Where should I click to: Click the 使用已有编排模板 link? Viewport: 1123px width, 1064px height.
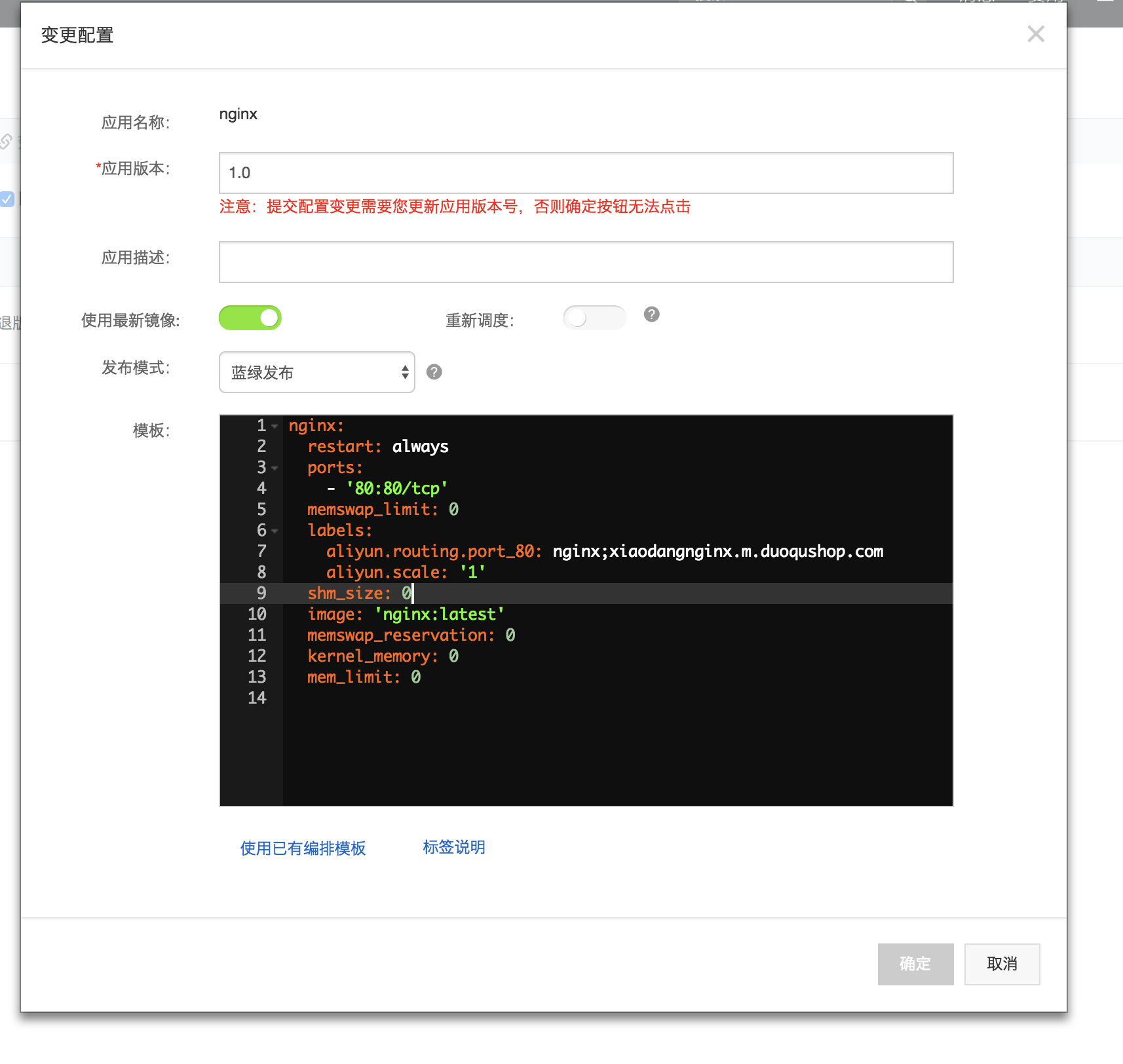click(303, 848)
